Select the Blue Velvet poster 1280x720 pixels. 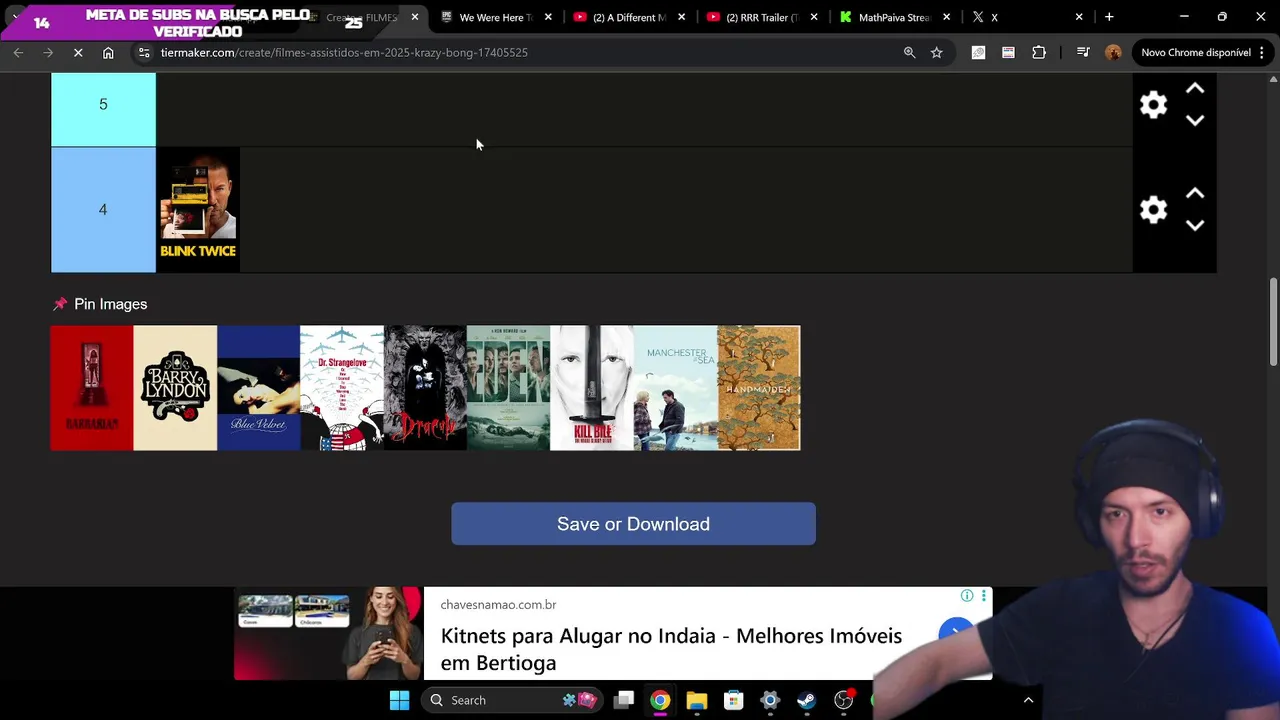tap(258, 388)
